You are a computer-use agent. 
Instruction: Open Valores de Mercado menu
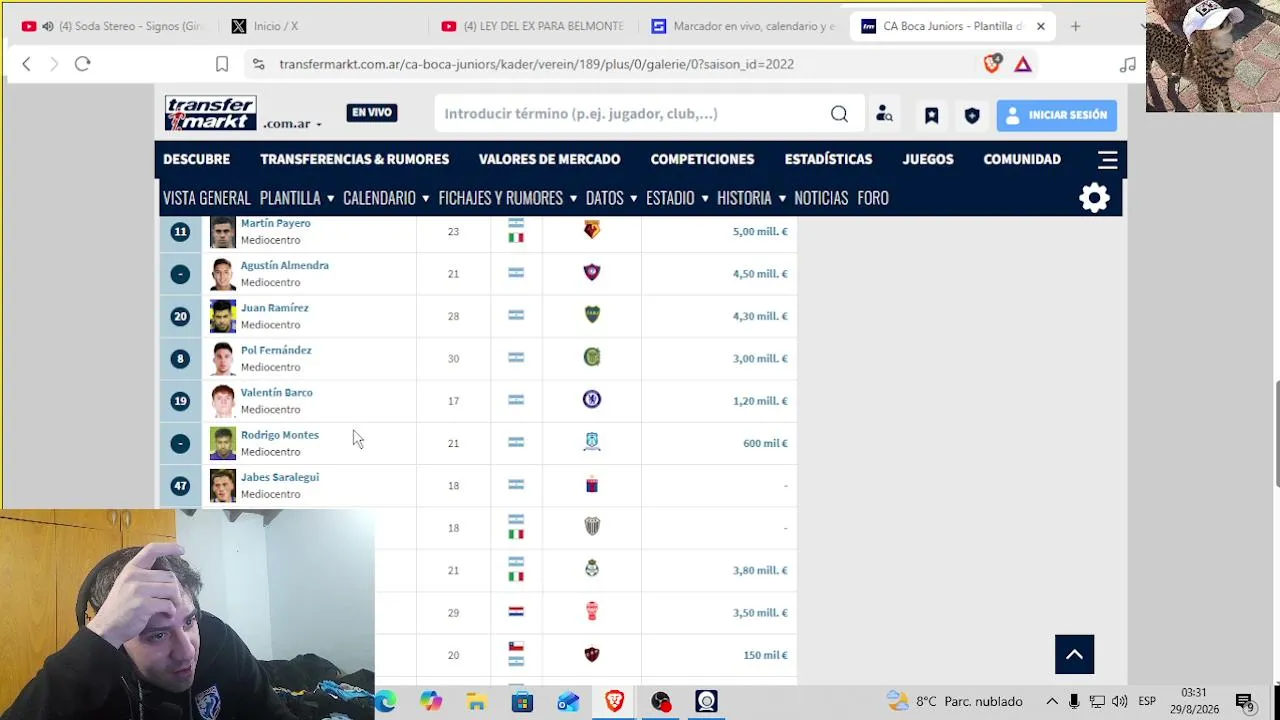pyautogui.click(x=549, y=159)
